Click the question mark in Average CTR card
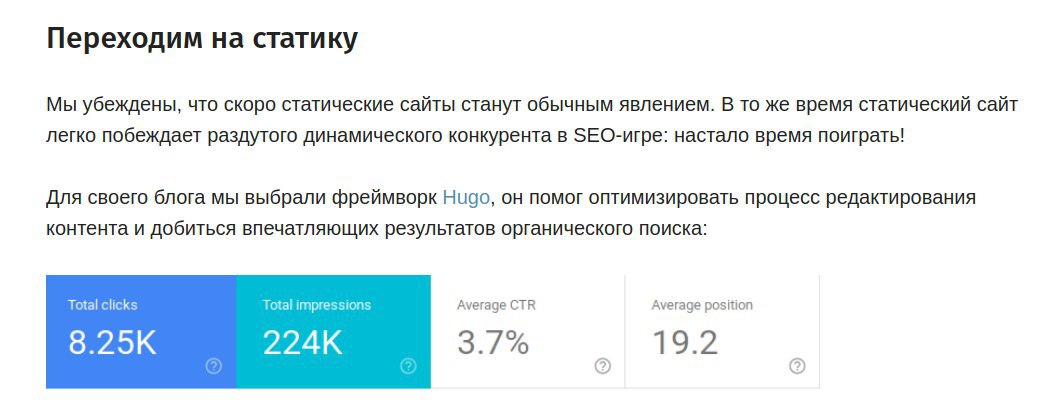 click(603, 366)
